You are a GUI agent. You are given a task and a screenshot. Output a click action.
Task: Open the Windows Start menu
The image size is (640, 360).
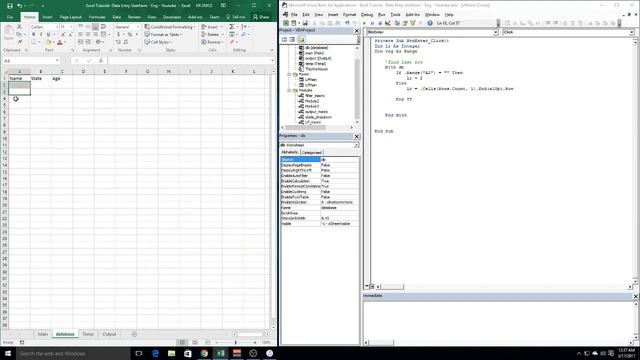click(8, 353)
